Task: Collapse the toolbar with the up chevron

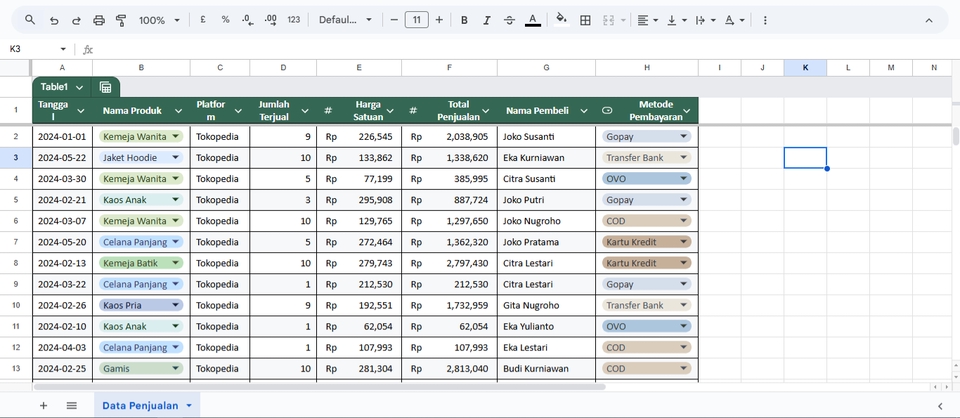Action: tap(929, 20)
